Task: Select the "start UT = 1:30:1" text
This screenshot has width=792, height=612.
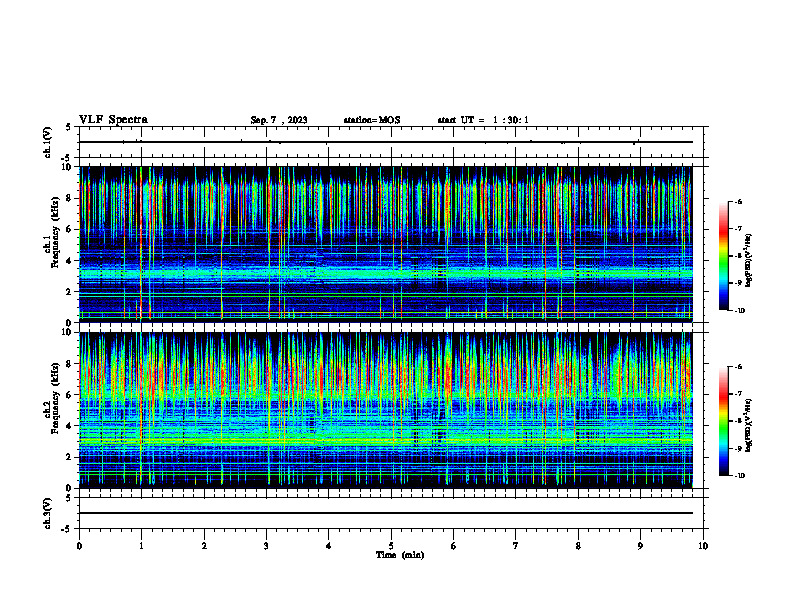Action: point(483,120)
